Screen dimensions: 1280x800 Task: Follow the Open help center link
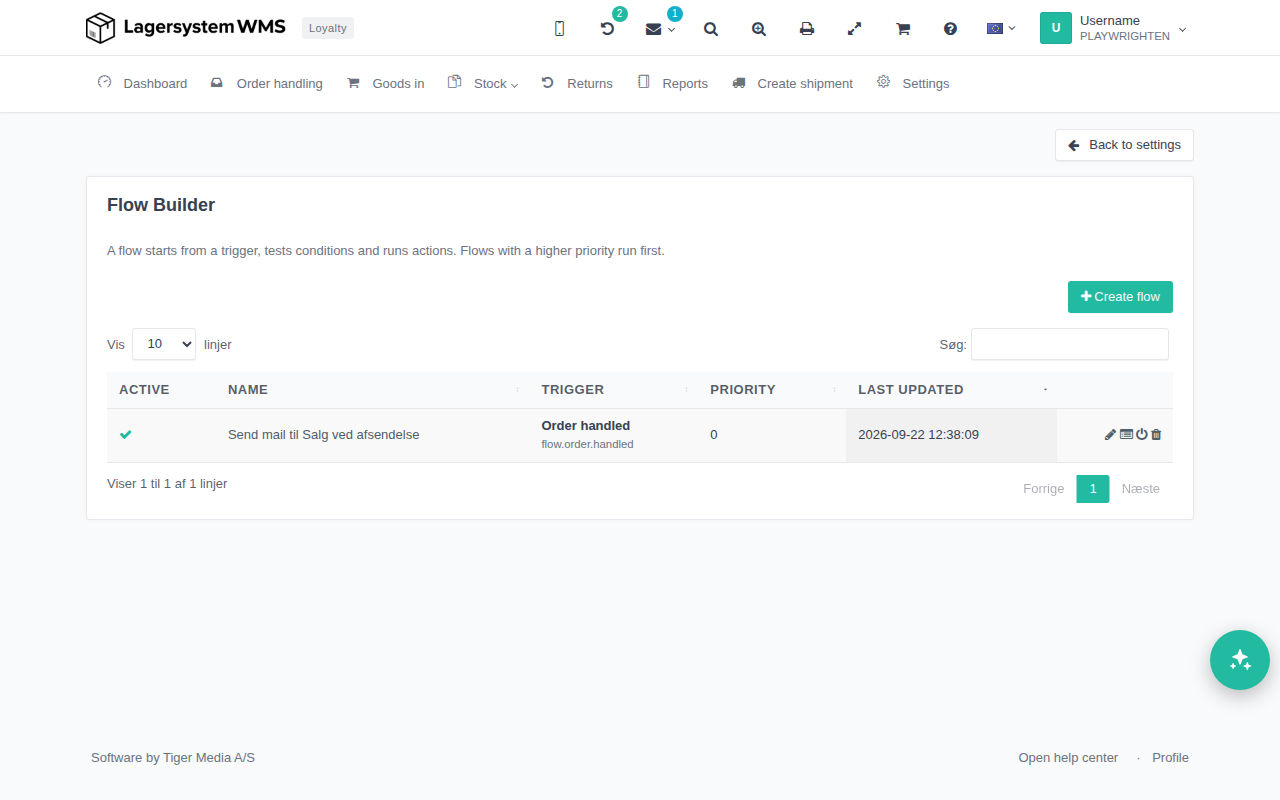click(1068, 758)
